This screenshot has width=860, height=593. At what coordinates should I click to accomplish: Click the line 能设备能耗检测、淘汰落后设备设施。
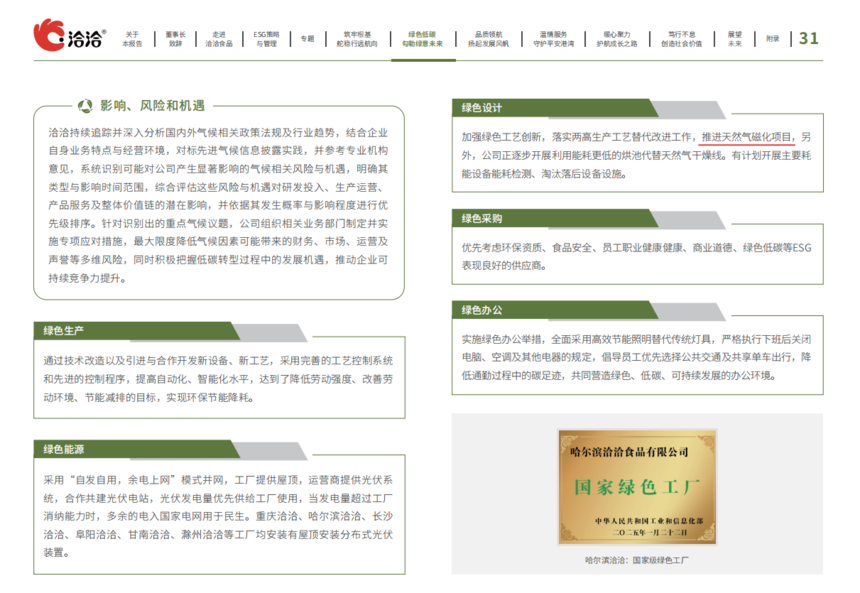pyautogui.click(x=544, y=174)
